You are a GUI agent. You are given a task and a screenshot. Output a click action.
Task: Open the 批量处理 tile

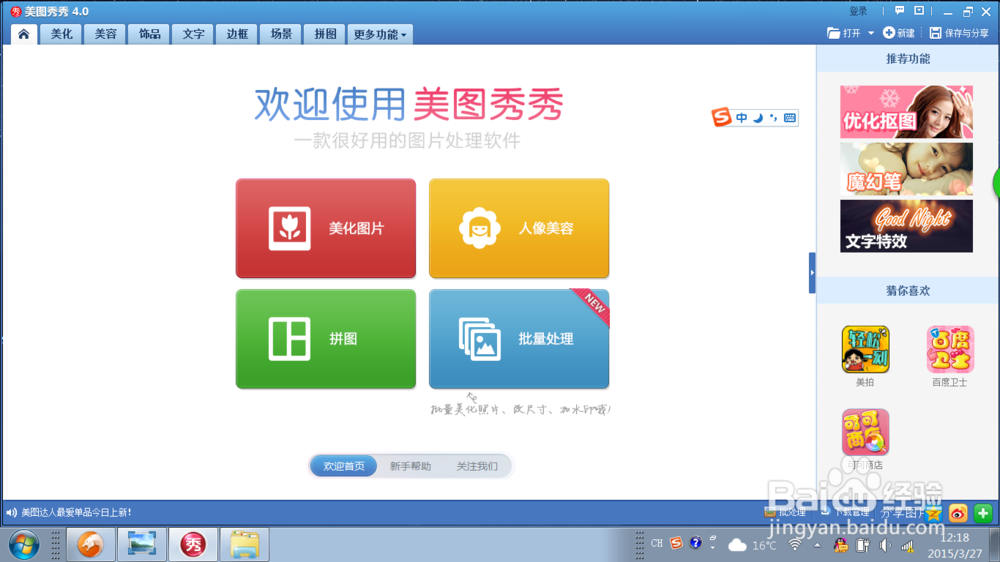click(x=519, y=339)
